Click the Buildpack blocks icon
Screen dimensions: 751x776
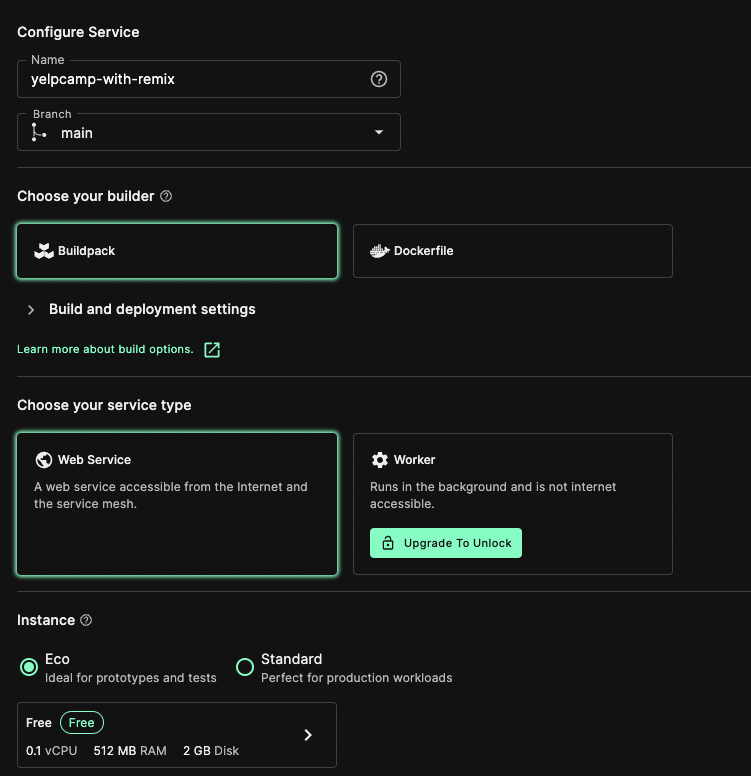[x=44, y=251]
